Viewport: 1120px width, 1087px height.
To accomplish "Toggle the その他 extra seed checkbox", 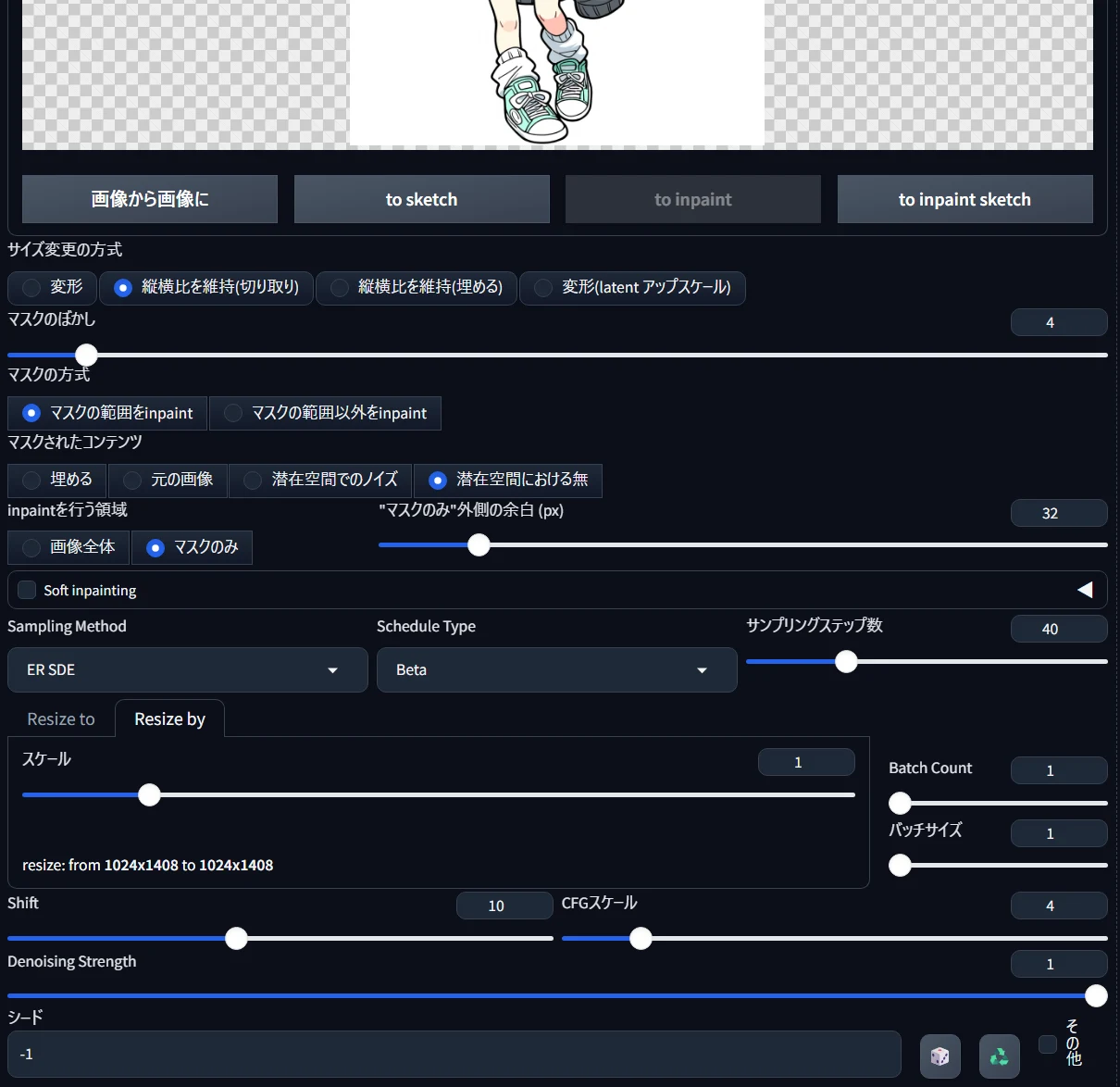I will (1048, 1044).
